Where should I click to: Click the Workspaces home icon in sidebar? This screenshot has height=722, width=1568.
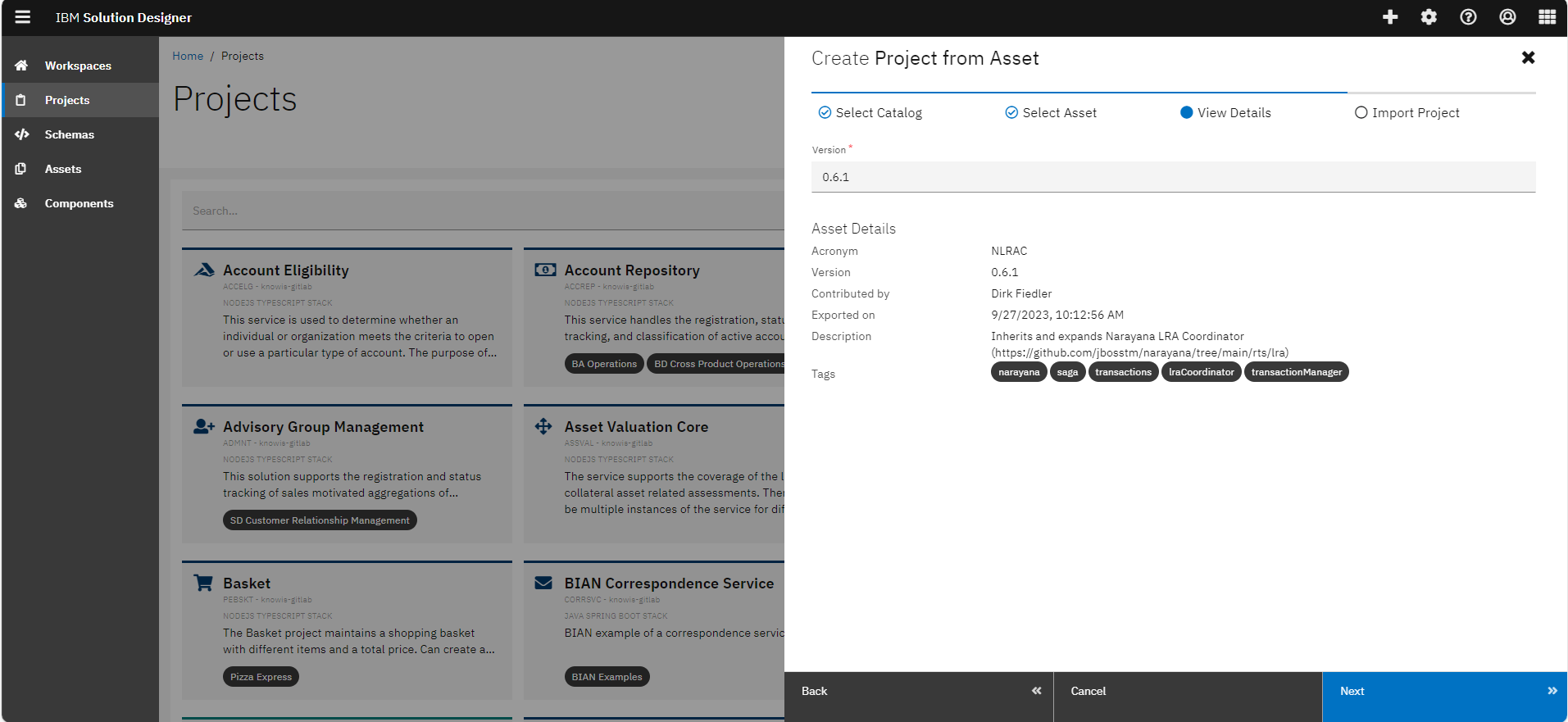click(21, 66)
